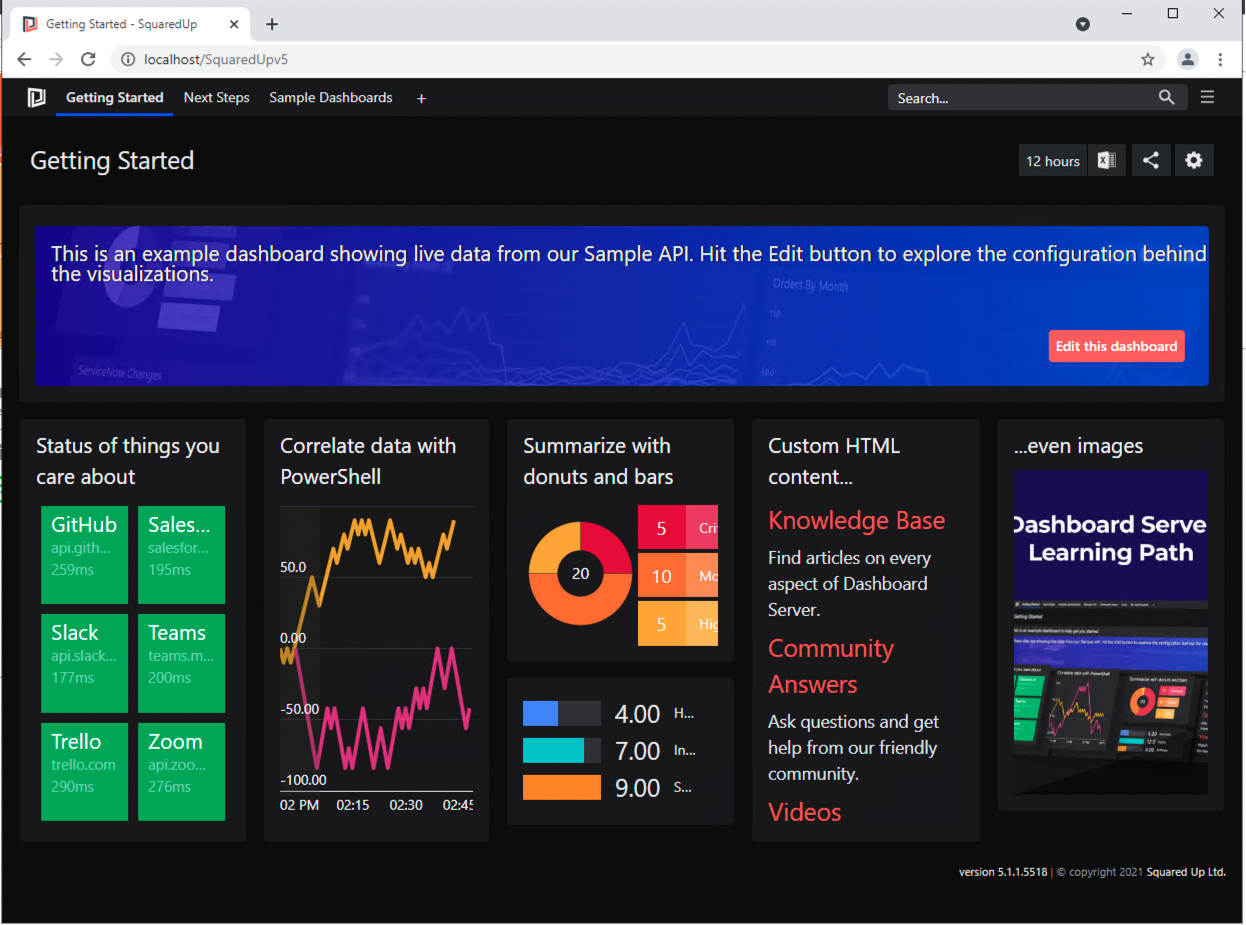Click the blue bar next to 4.00
Screen dimensions: 1246x925
[x=540, y=713]
